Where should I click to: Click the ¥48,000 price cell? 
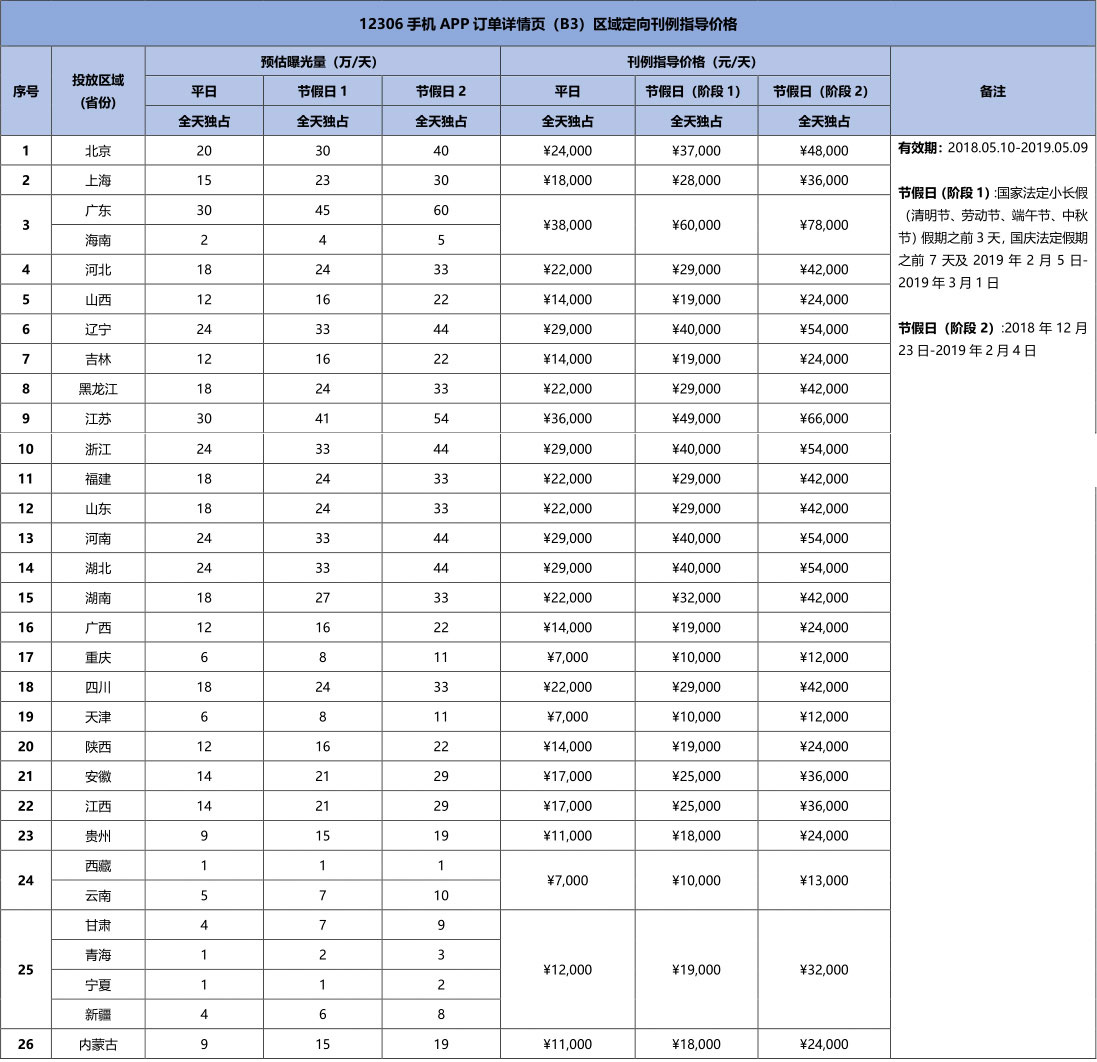tap(824, 150)
